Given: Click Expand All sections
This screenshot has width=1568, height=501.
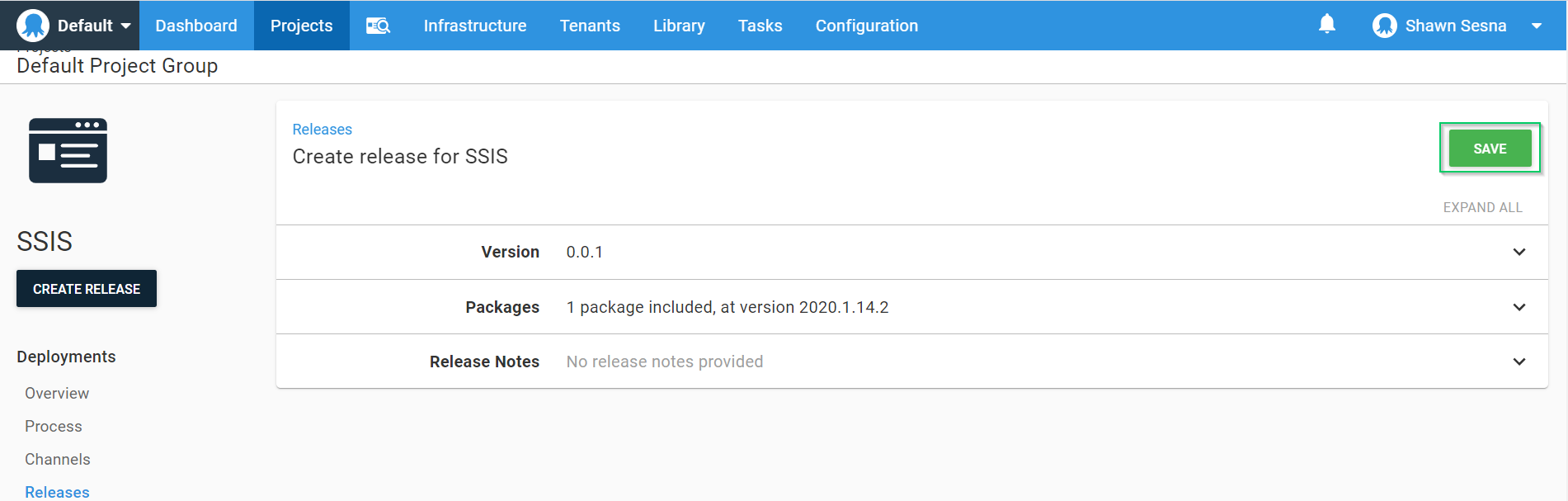Looking at the screenshot, I should click(x=1482, y=207).
